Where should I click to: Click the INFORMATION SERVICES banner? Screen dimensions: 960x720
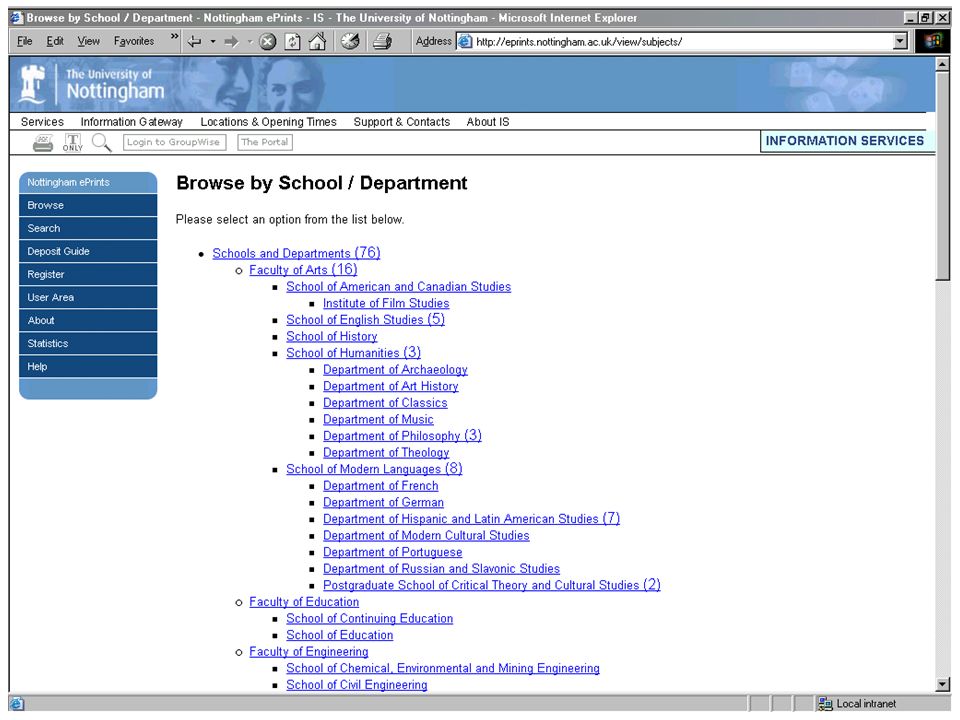[x=845, y=141]
